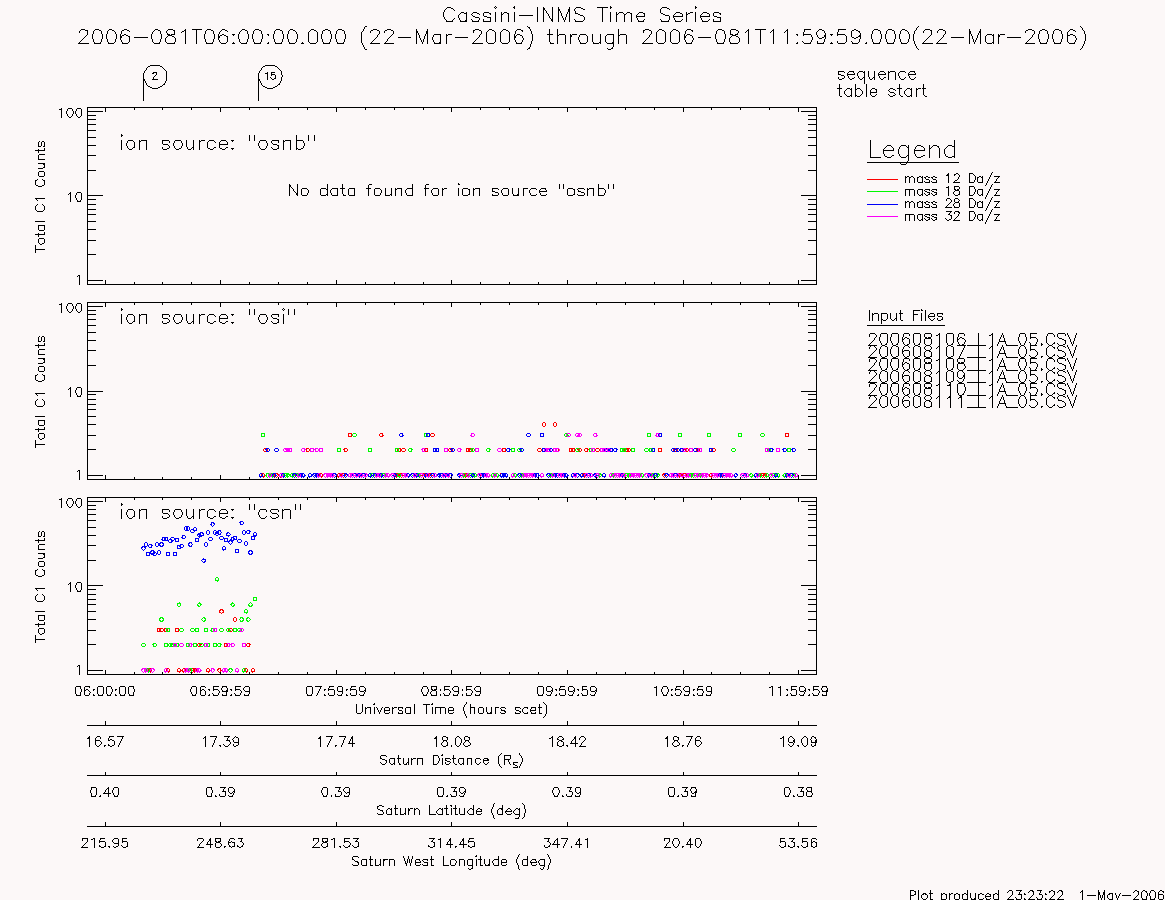
Task: Click the sequence table marker labeled 15
Action: coord(270,76)
